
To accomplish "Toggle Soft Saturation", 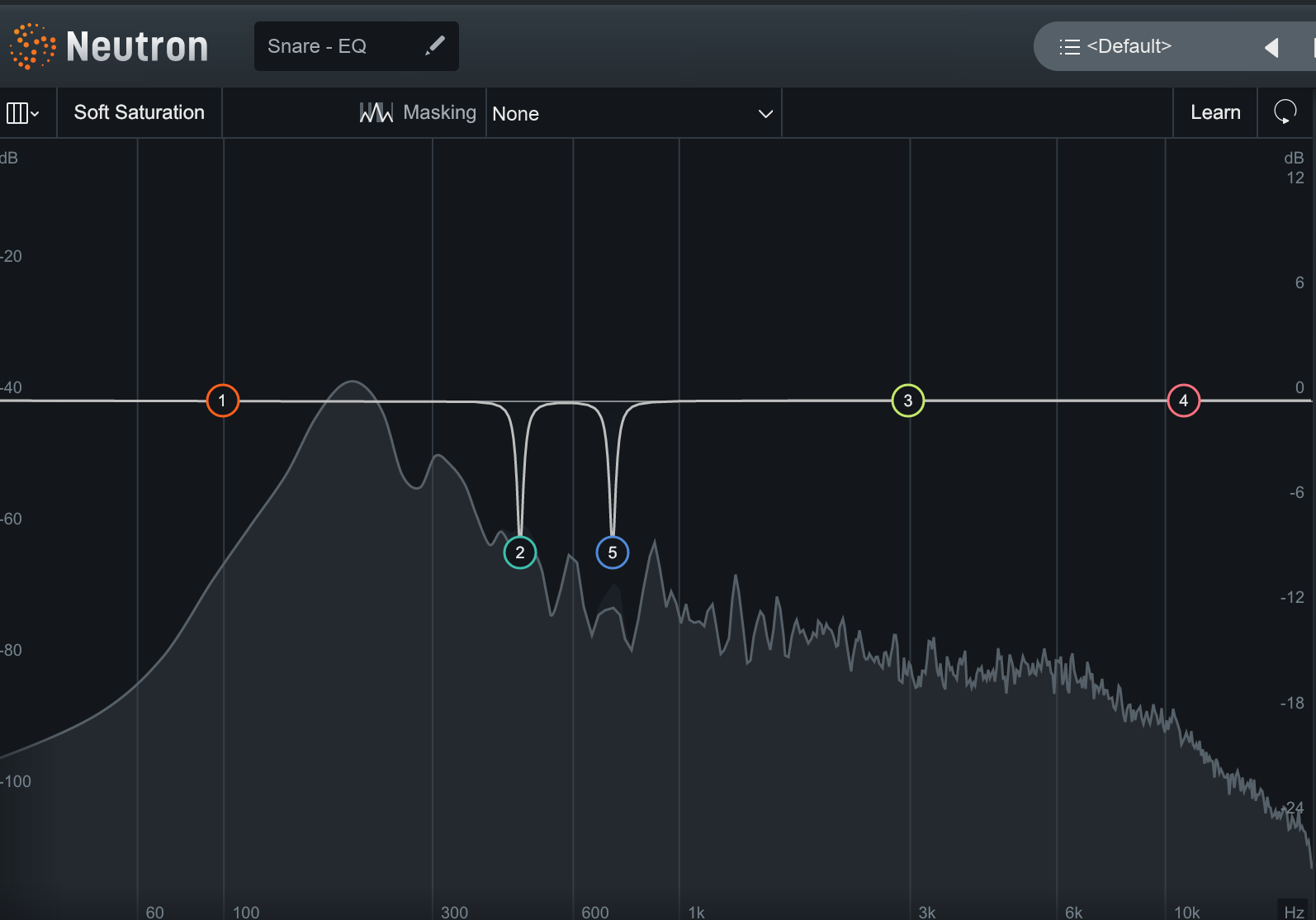I will click(x=140, y=112).
